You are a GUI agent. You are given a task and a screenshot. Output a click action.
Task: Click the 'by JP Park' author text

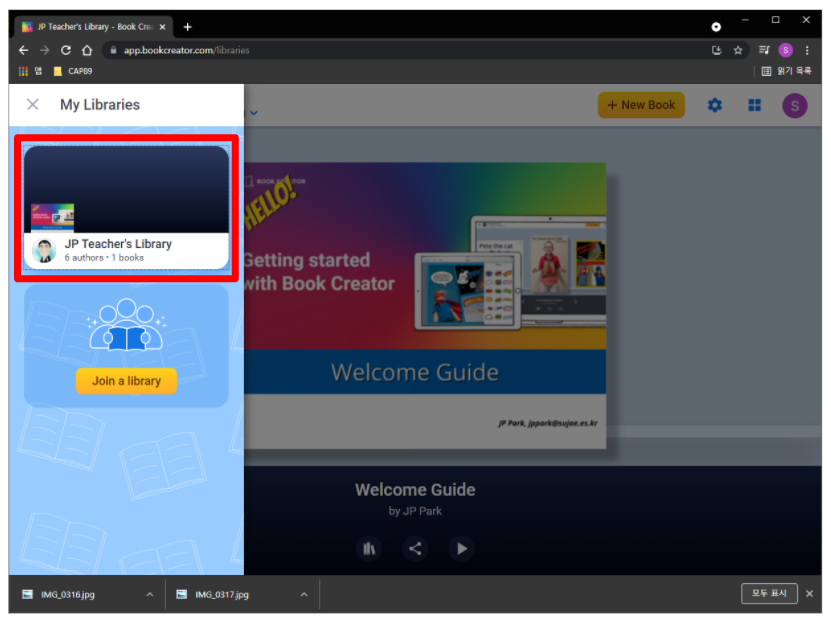pyautogui.click(x=415, y=511)
